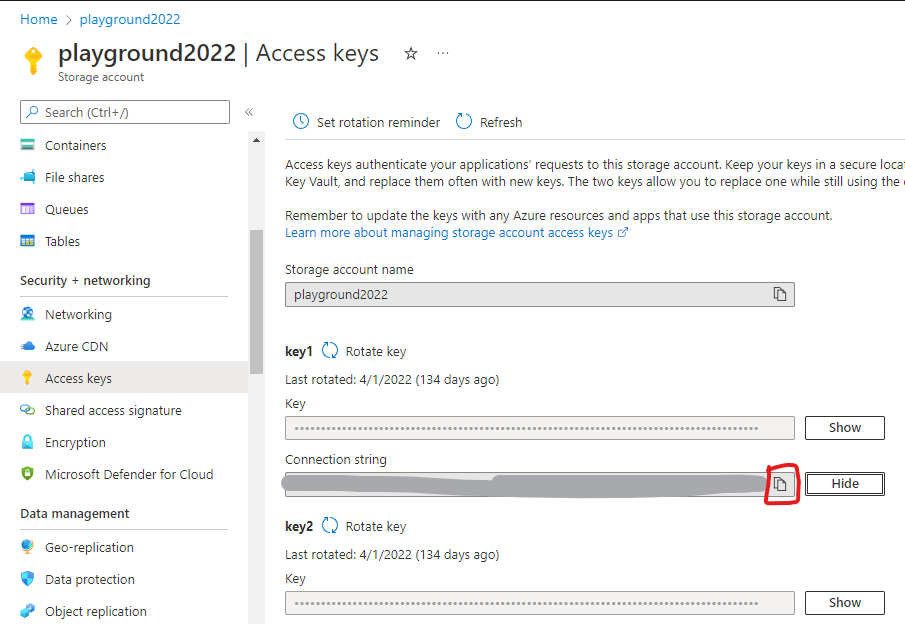Hide the key1 connection string

(x=844, y=483)
